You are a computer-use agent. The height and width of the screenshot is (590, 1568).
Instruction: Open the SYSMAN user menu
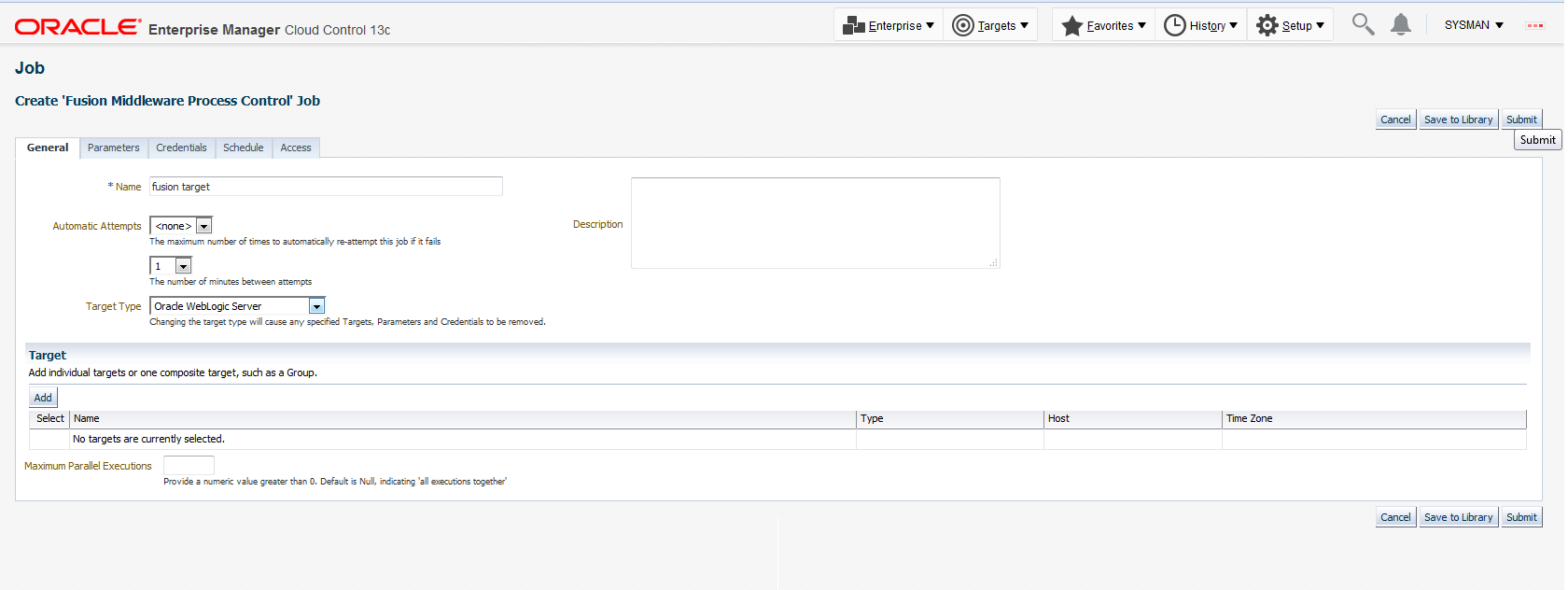[x=1474, y=25]
